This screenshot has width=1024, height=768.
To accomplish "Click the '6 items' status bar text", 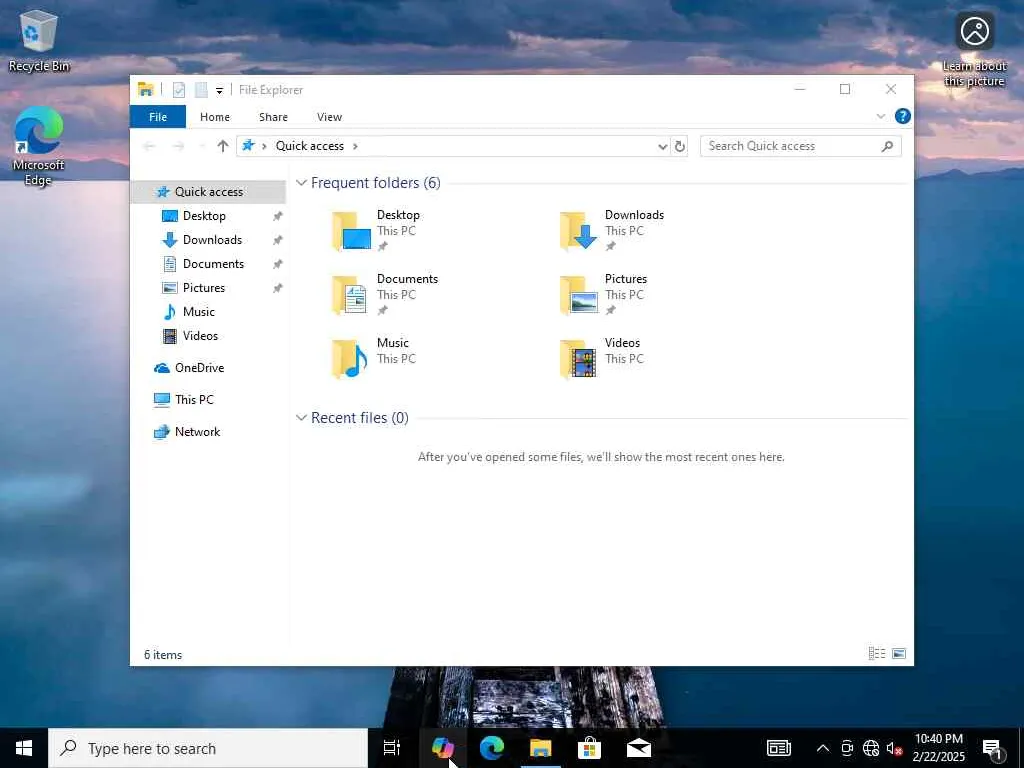I will tap(163, 655).
